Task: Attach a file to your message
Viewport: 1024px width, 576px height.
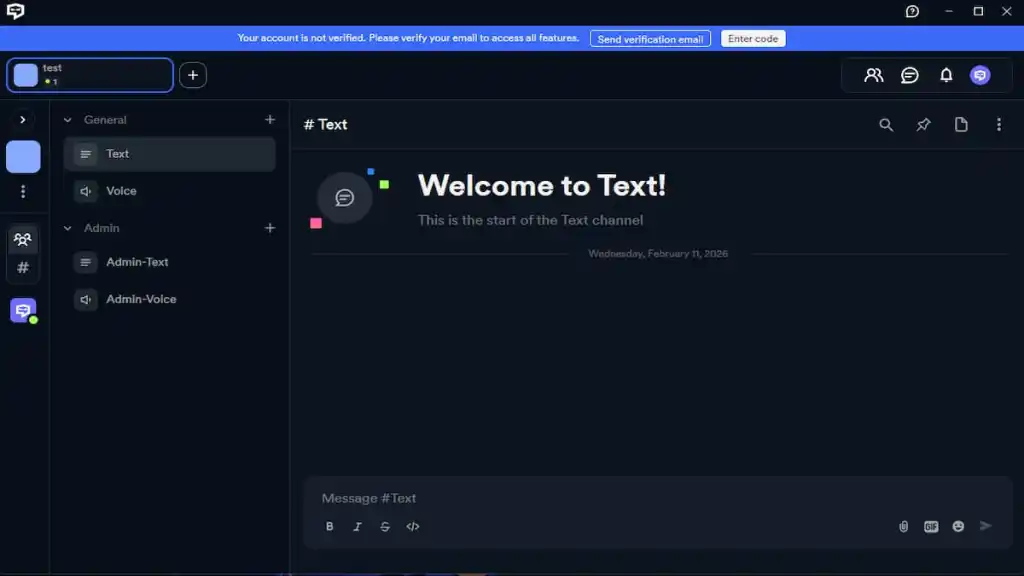Action: pos(904,526)
